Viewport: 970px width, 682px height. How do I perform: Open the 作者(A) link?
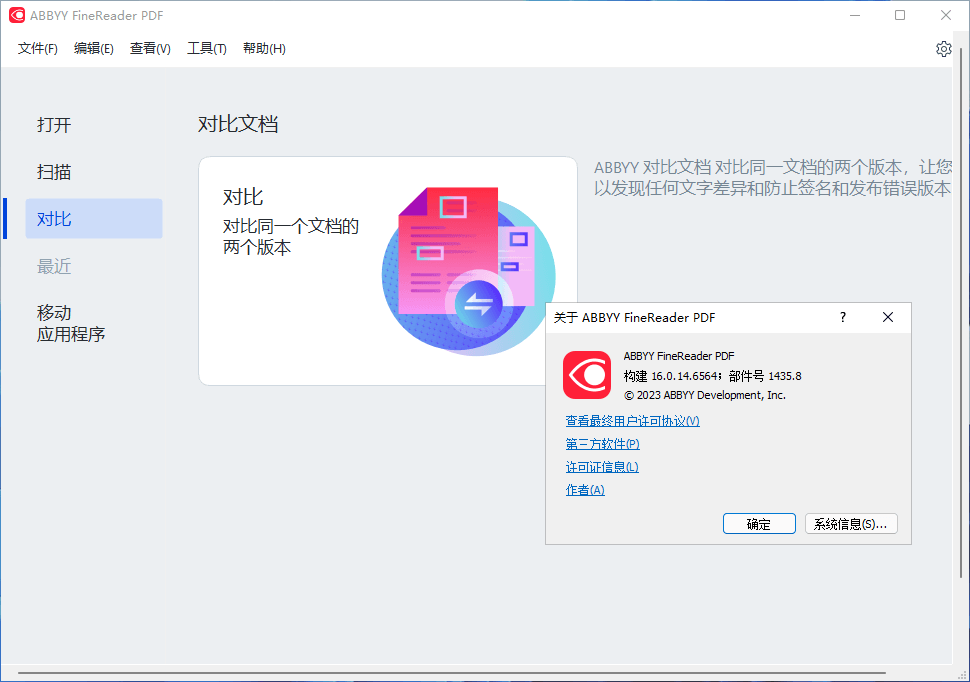coord(585,490)
